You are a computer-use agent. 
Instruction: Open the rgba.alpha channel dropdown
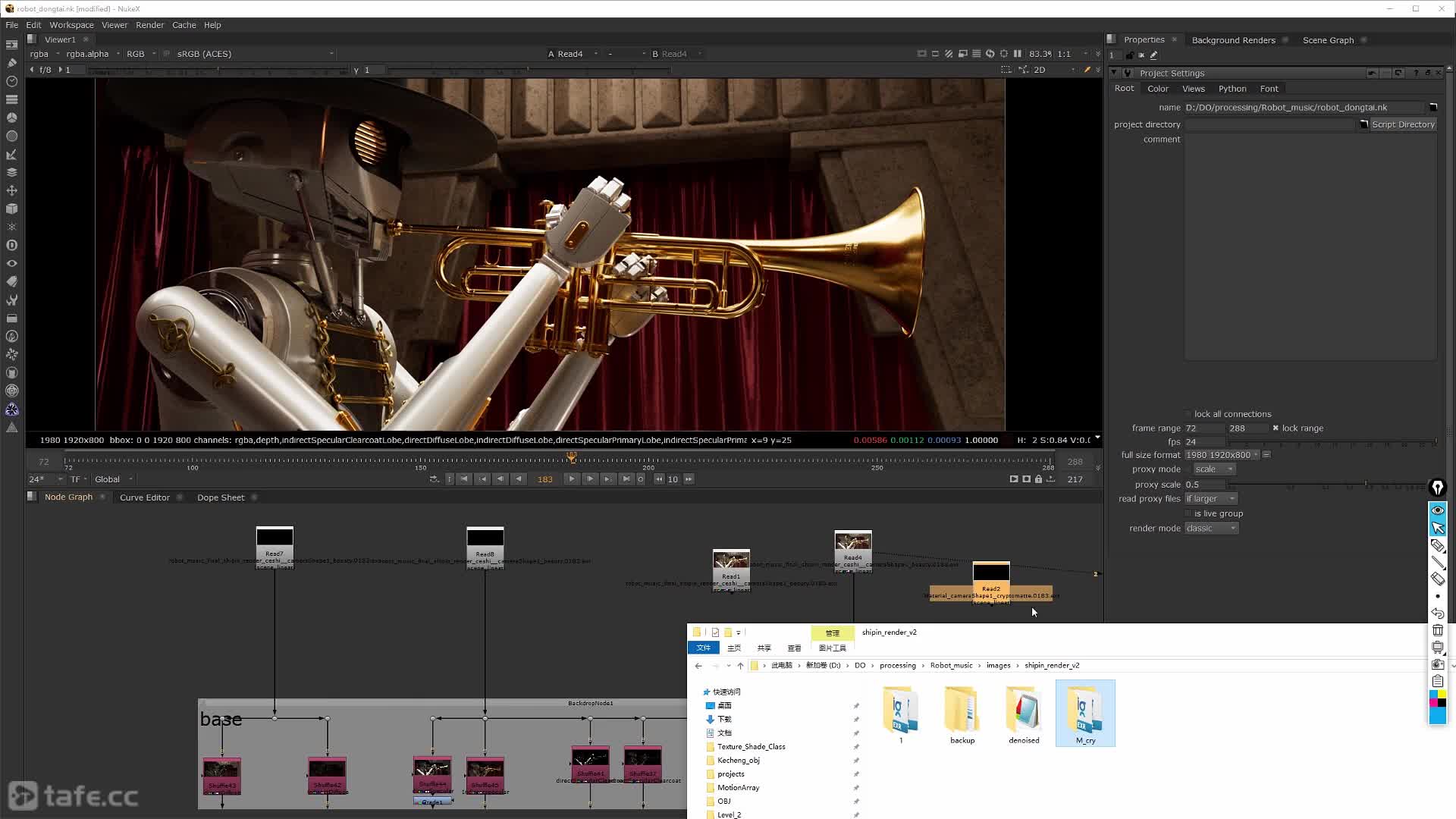point(93,54)
